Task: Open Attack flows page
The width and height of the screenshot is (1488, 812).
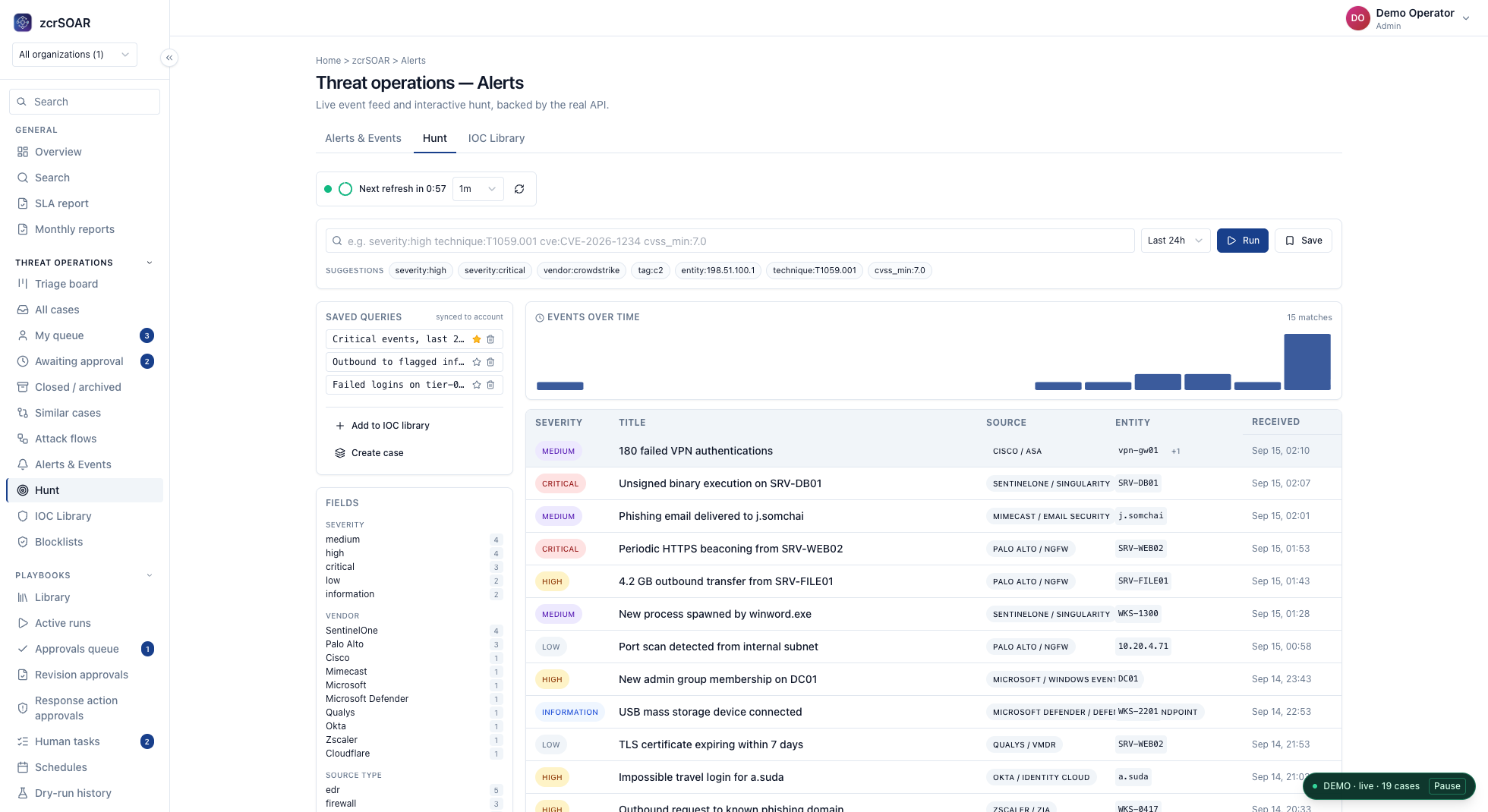Action: click(x=84, y=439)
